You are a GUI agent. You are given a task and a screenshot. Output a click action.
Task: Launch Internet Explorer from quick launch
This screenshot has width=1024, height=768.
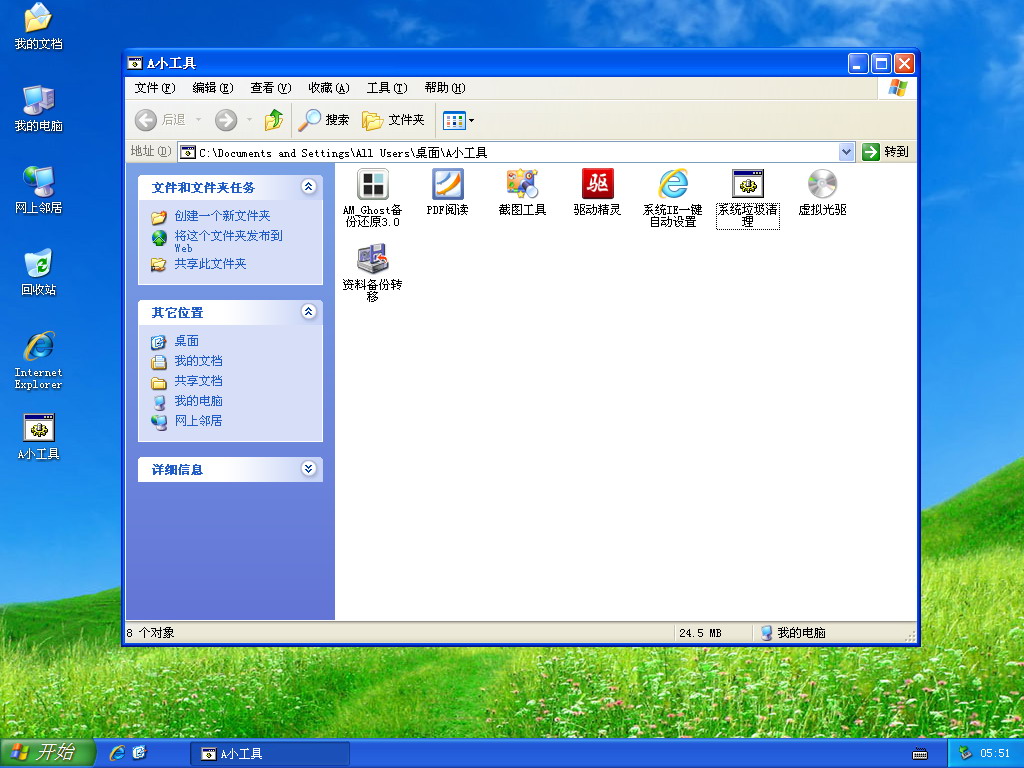click(118, 753)
